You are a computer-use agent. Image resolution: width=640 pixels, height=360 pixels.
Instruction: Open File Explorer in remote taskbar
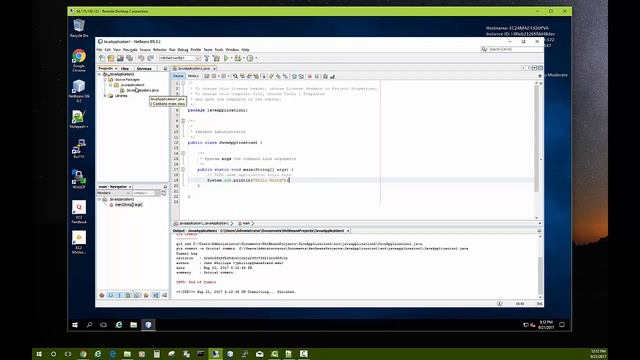coord(133,325)
